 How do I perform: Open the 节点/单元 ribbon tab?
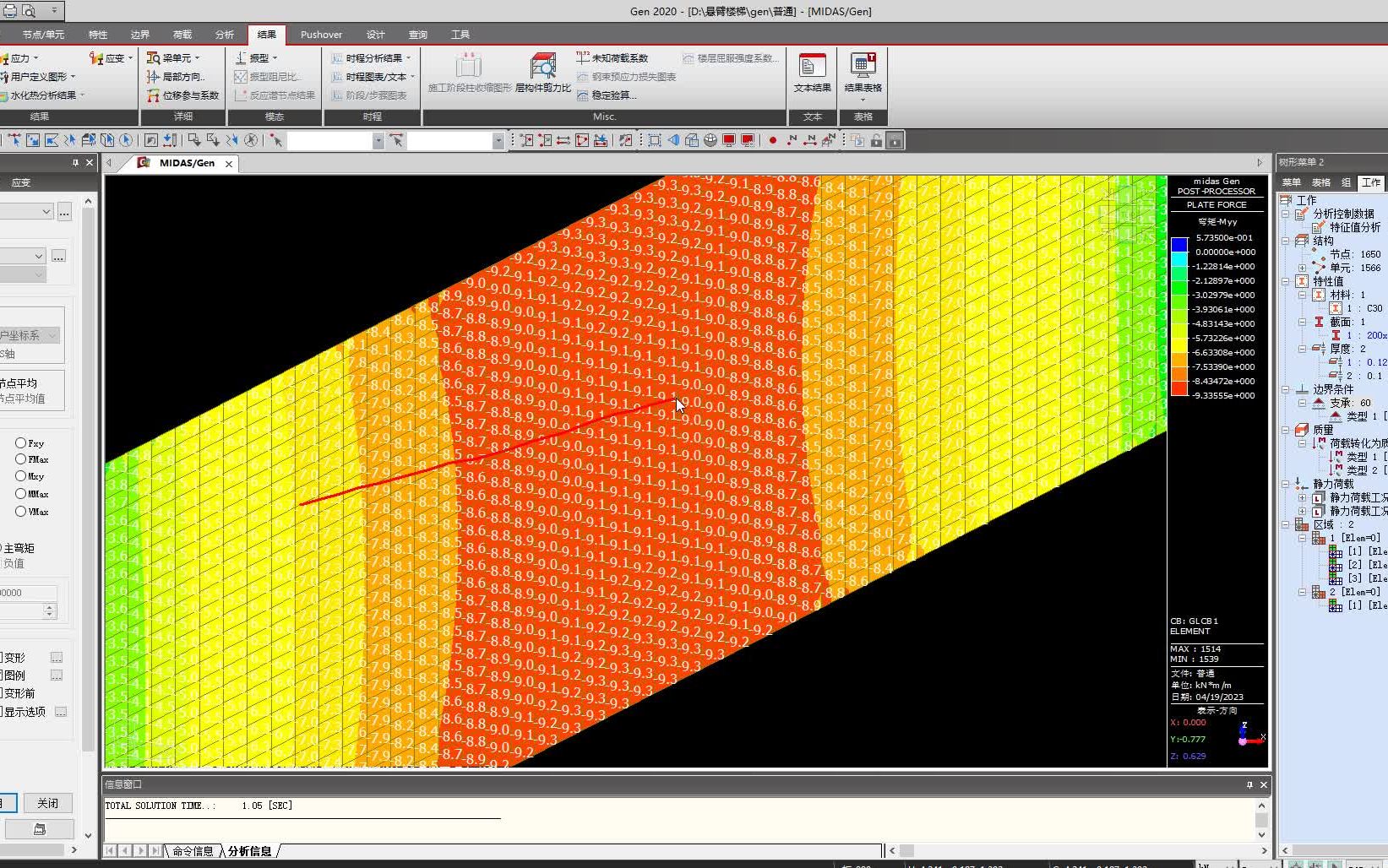pyautogui.click(x=42, y=35)
